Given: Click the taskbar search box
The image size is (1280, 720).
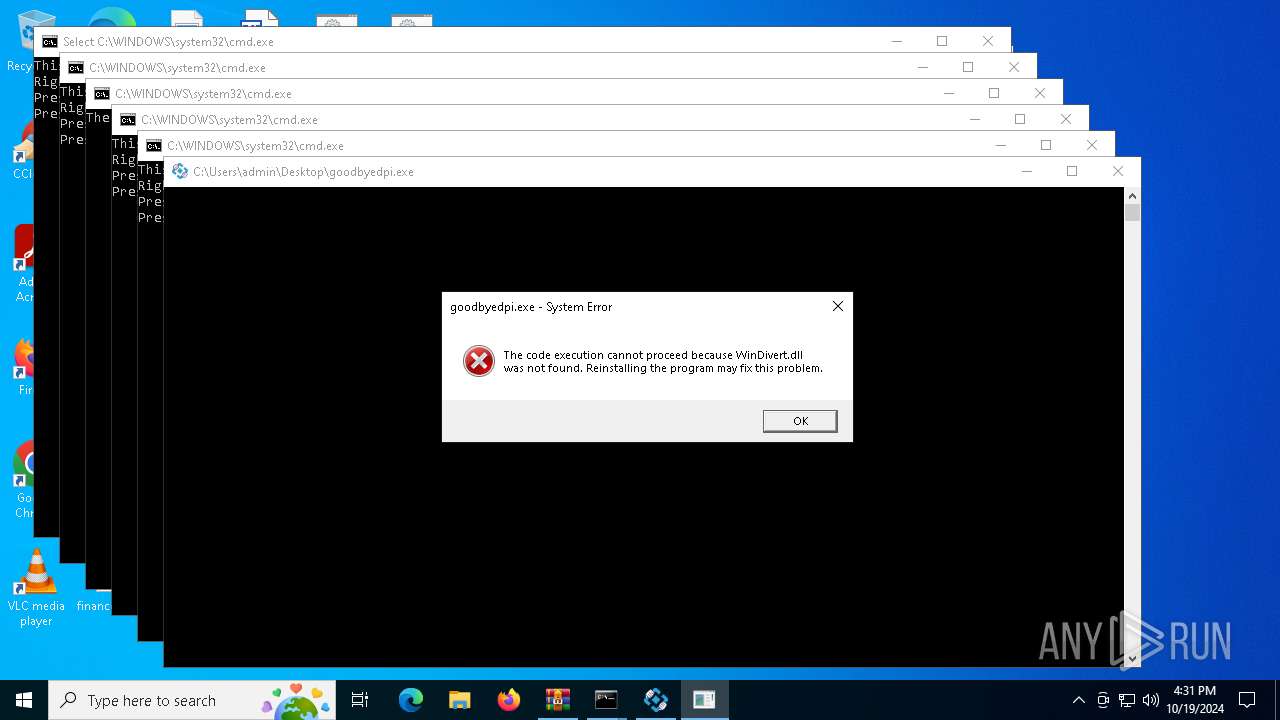Looking at the screenshot, I should (192, 700).
